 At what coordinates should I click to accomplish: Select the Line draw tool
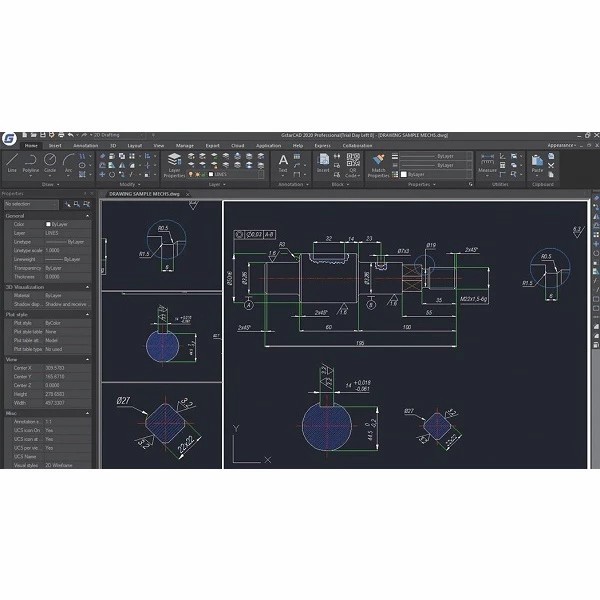tap(12, 163)
